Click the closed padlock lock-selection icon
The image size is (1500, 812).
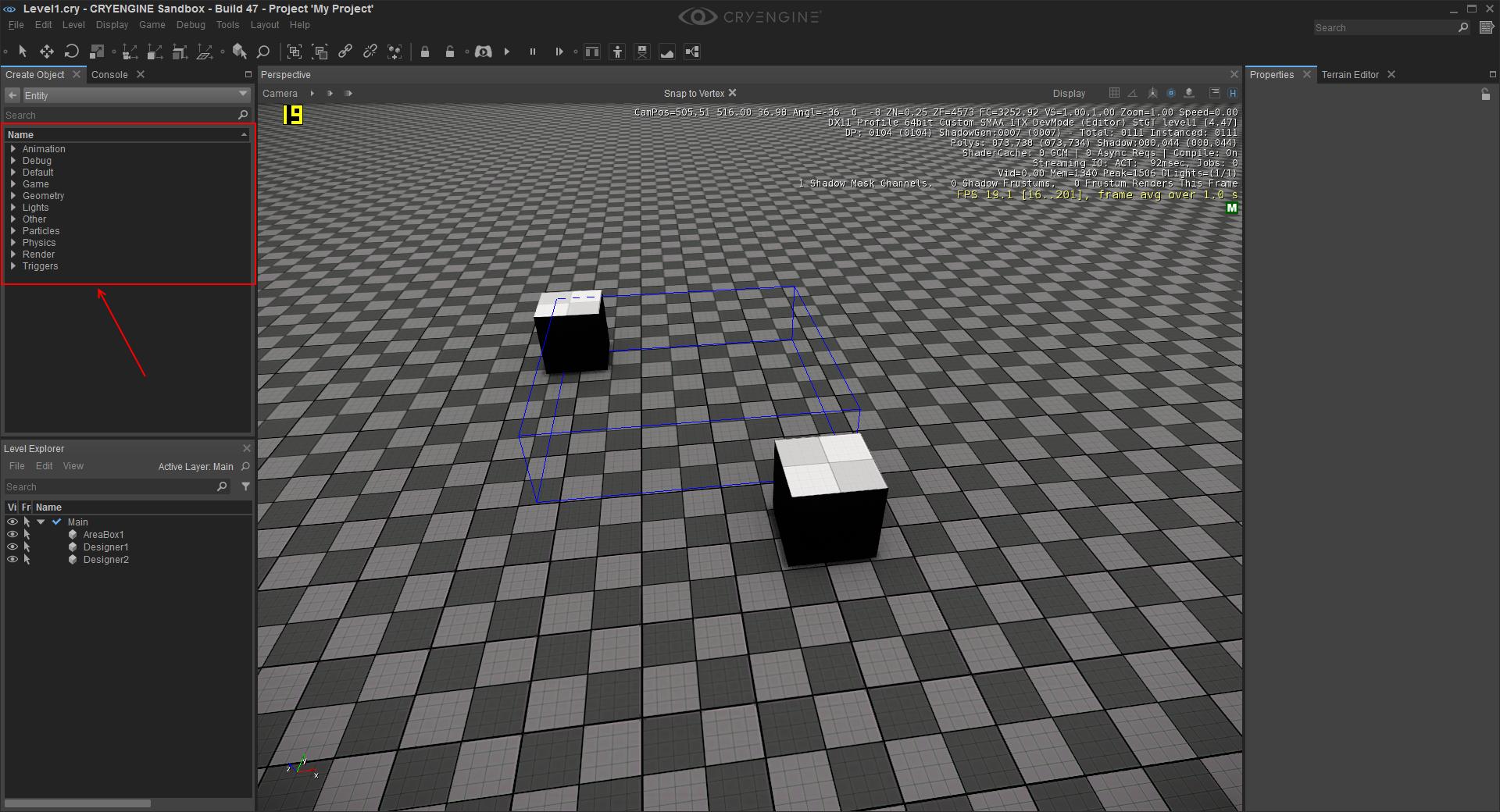425,52
